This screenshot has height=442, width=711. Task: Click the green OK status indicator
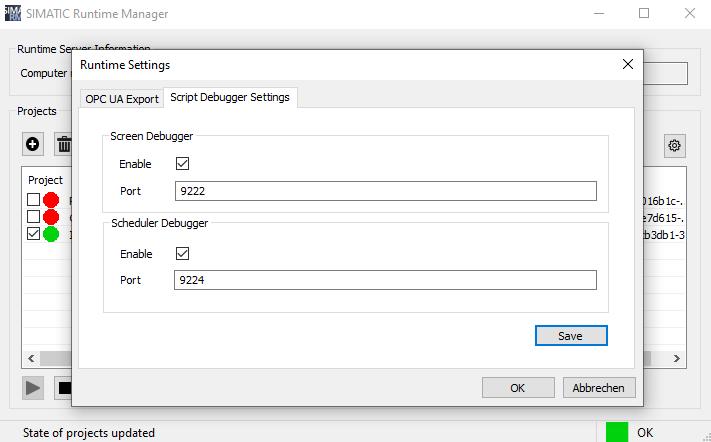click(x=617, y=432)
